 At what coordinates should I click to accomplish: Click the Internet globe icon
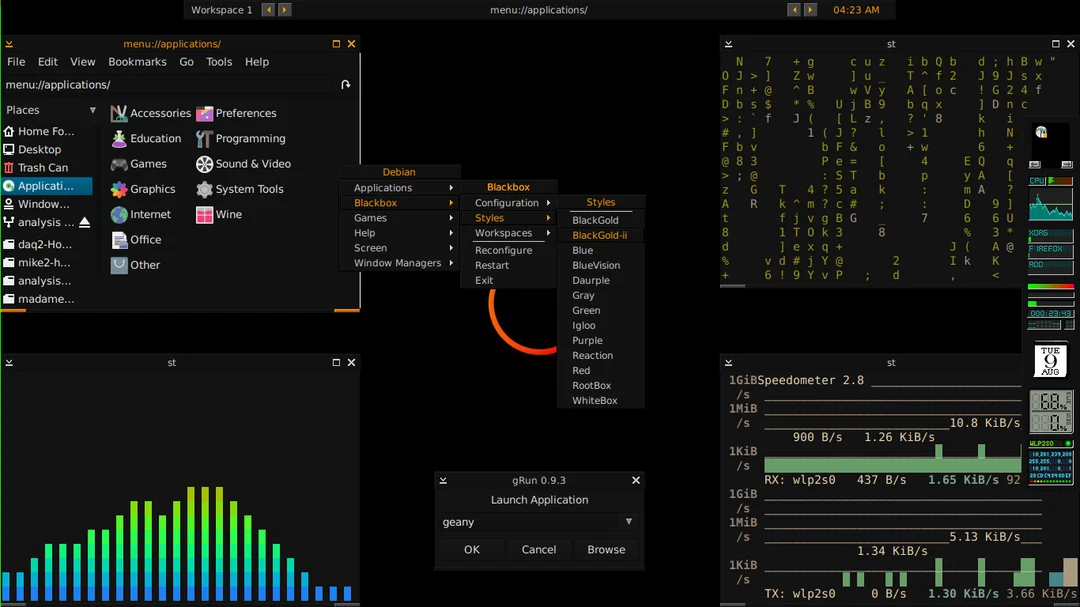point(119,215)
